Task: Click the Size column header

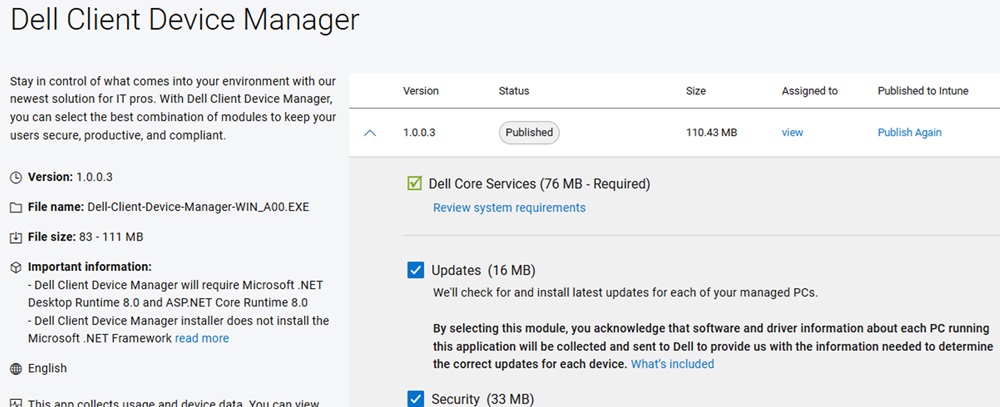Action: point(696,91)
